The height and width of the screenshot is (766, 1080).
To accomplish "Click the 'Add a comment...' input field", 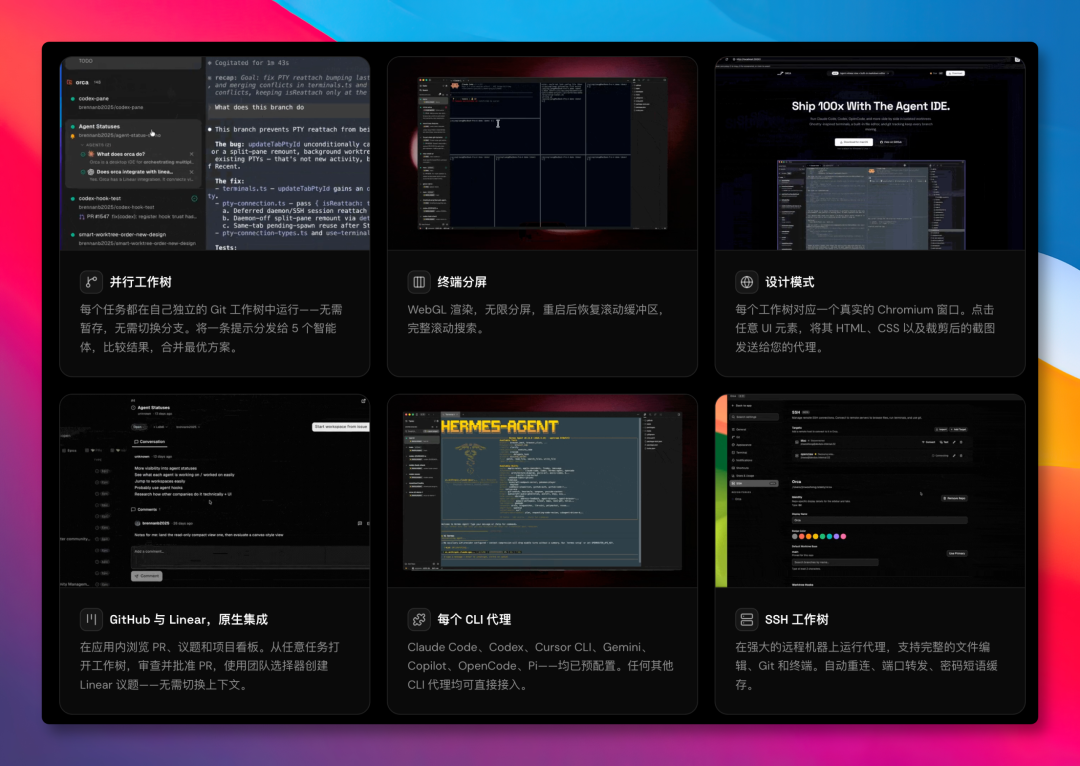I will tap(250, 557).
